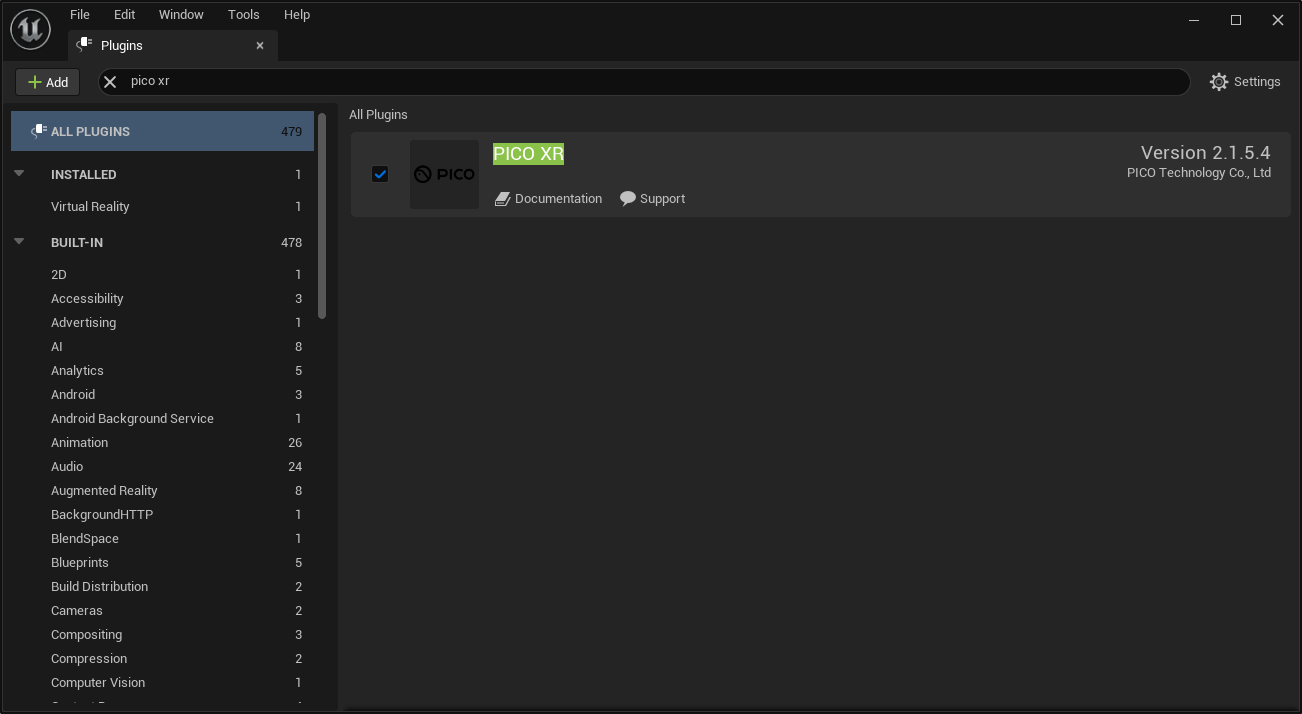Maximize the Unreal Editor window

pos(1236,20)
